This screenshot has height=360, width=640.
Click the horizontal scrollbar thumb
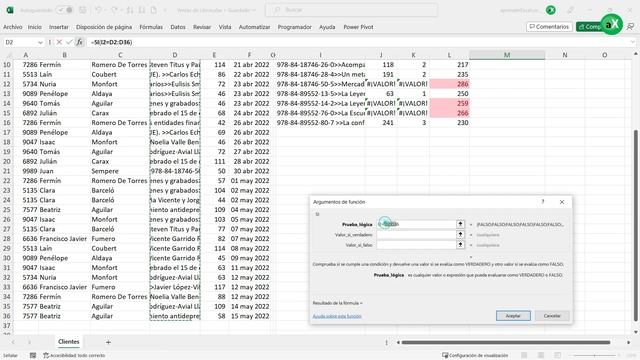coord(506,342)
